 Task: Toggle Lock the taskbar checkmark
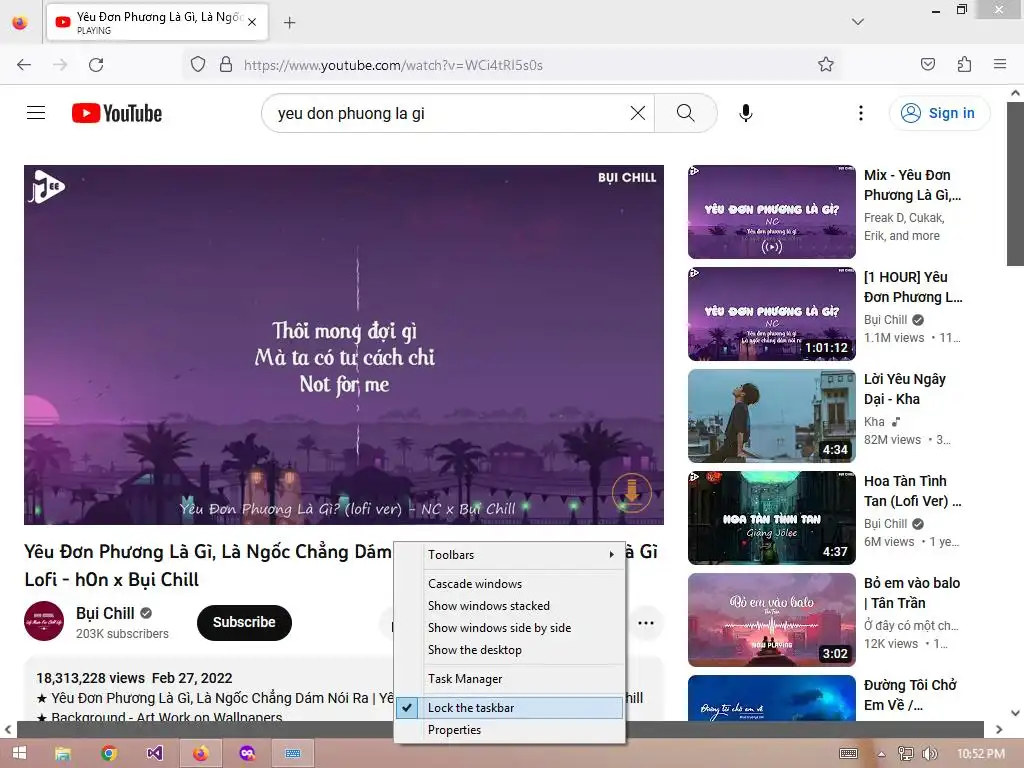coord(510,707)
